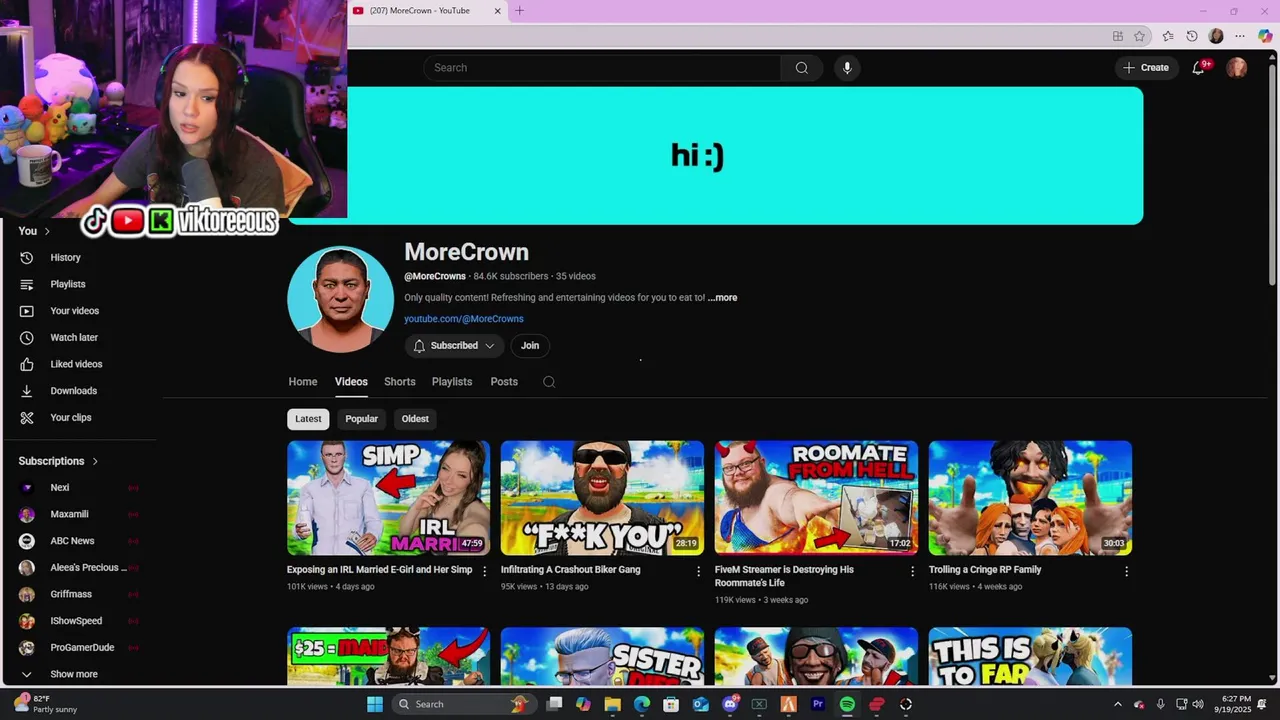Open IShowSpeed subscription channel
The width and height of the screenshot is (1280, 720).
(x=78, y=621)
